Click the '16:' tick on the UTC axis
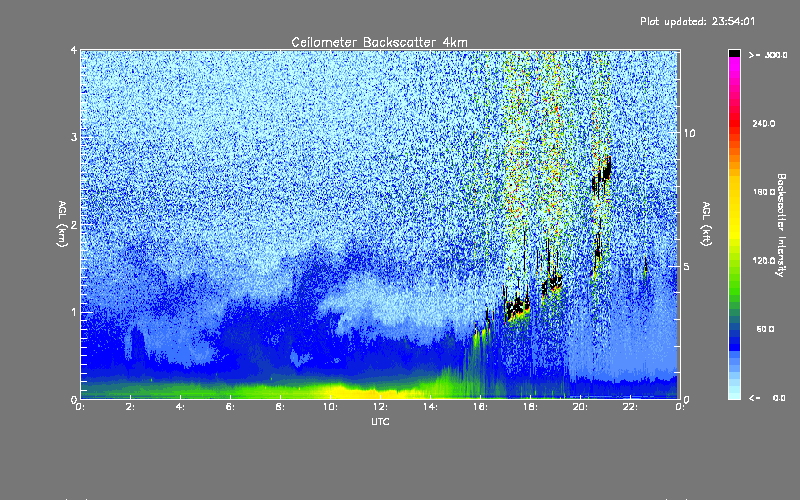This screenshot has width=800, height=500. point(480,407)
